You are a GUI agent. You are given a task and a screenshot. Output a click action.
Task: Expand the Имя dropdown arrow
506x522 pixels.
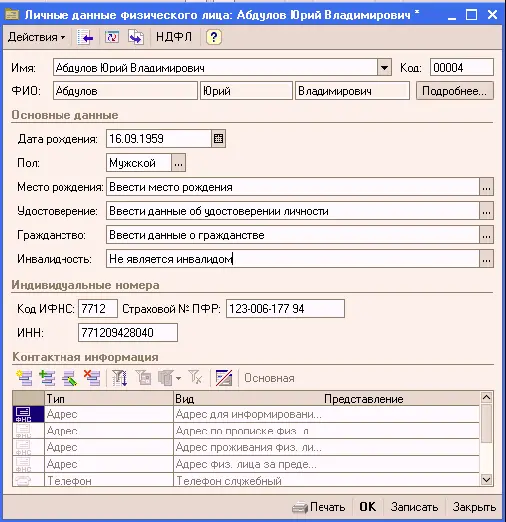tap(384, 68)
